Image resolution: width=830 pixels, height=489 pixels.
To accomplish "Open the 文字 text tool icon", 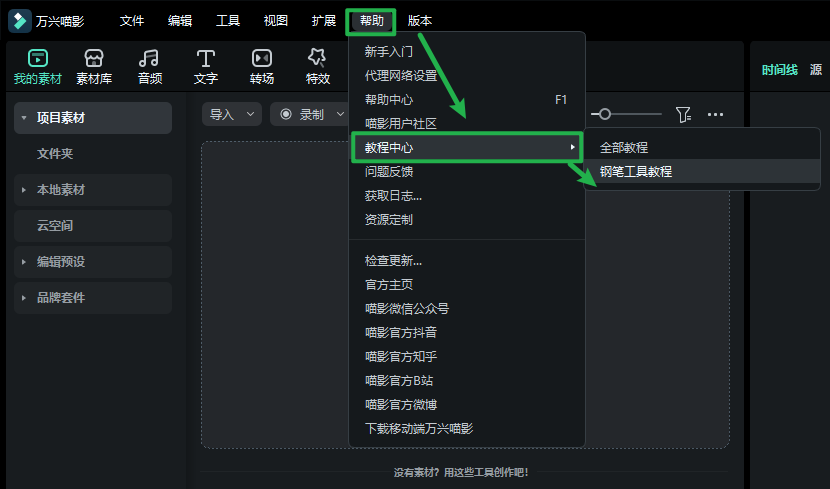I will 206,67.
